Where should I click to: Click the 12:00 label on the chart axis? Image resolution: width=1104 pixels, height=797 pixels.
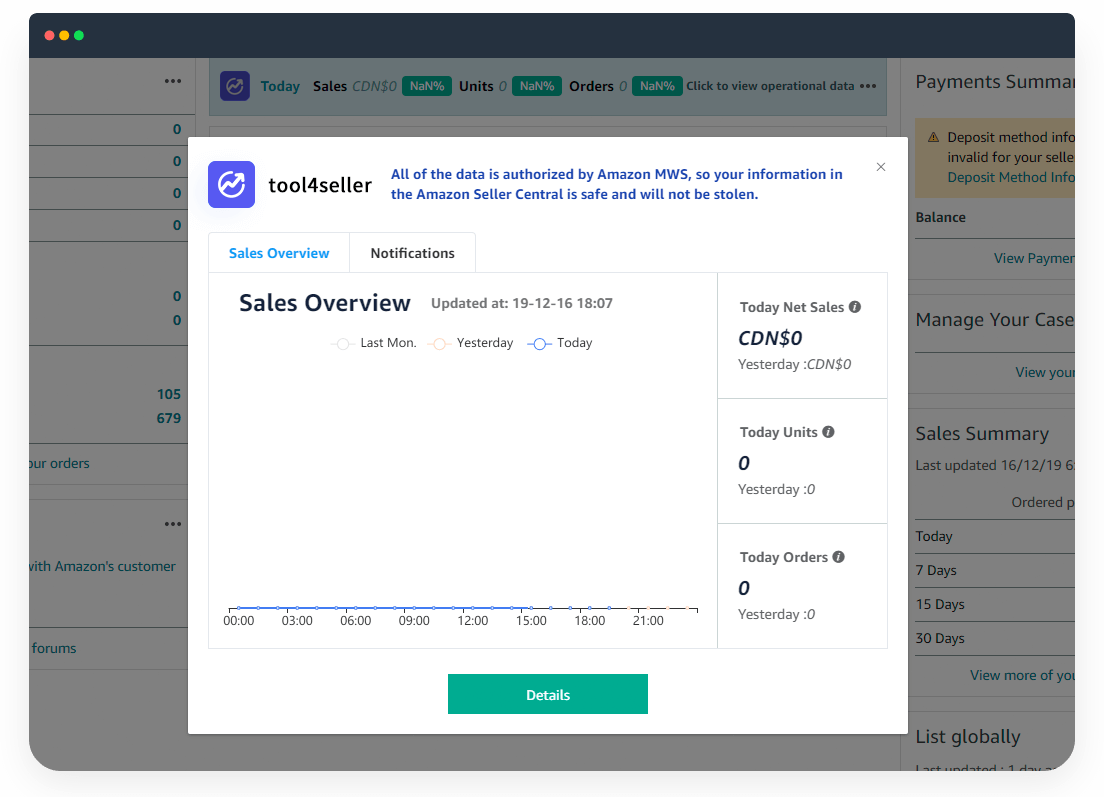point(472,621)
